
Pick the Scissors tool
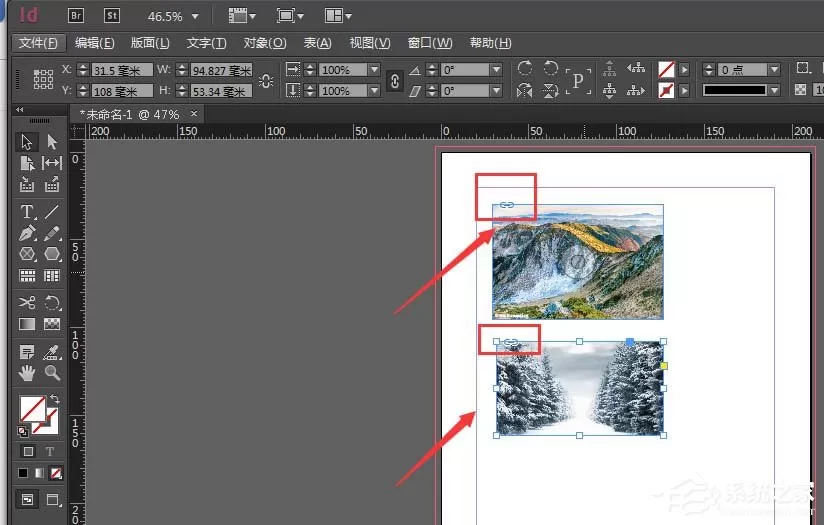pyautogui.click(x=27, y=303)
